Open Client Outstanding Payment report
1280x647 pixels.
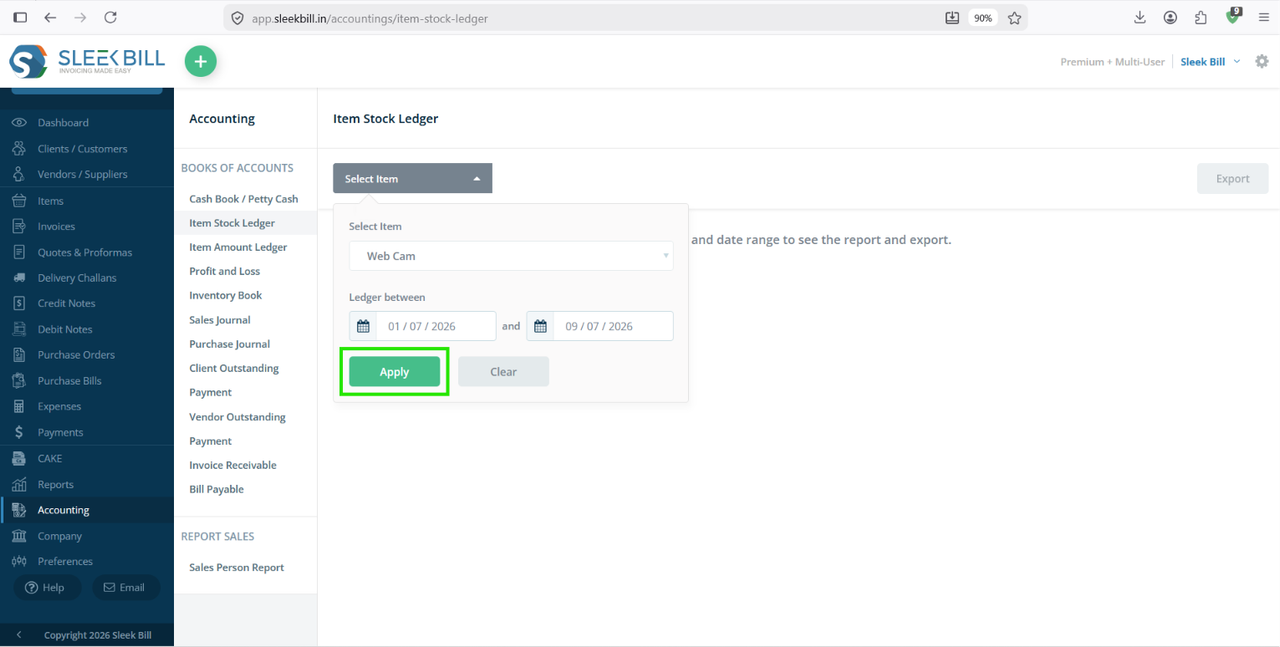click(234, 380)
